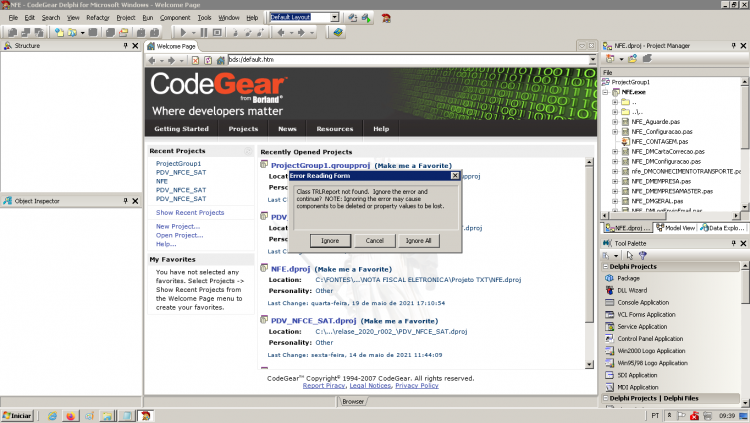Click the Ignore All button

419,241
